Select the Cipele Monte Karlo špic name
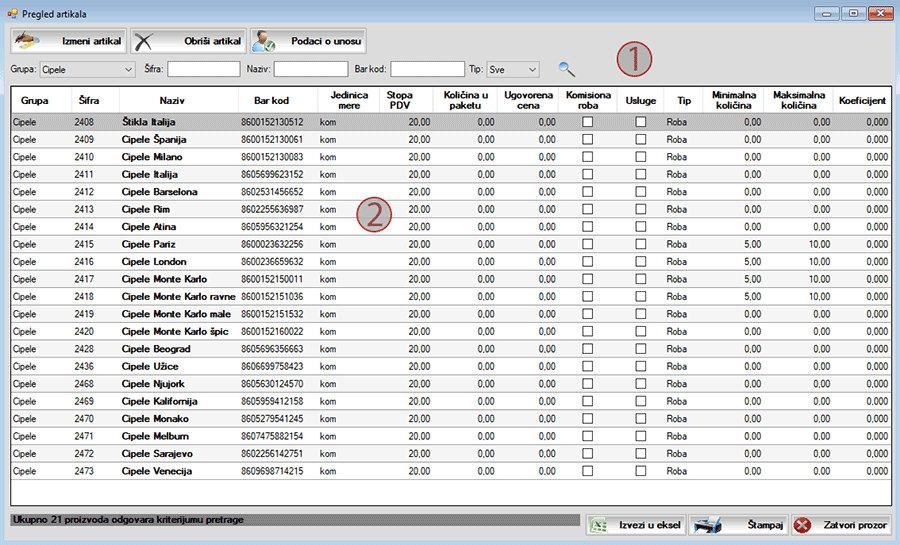The width and height of the screenshot is (900, 545). point(175,332)
